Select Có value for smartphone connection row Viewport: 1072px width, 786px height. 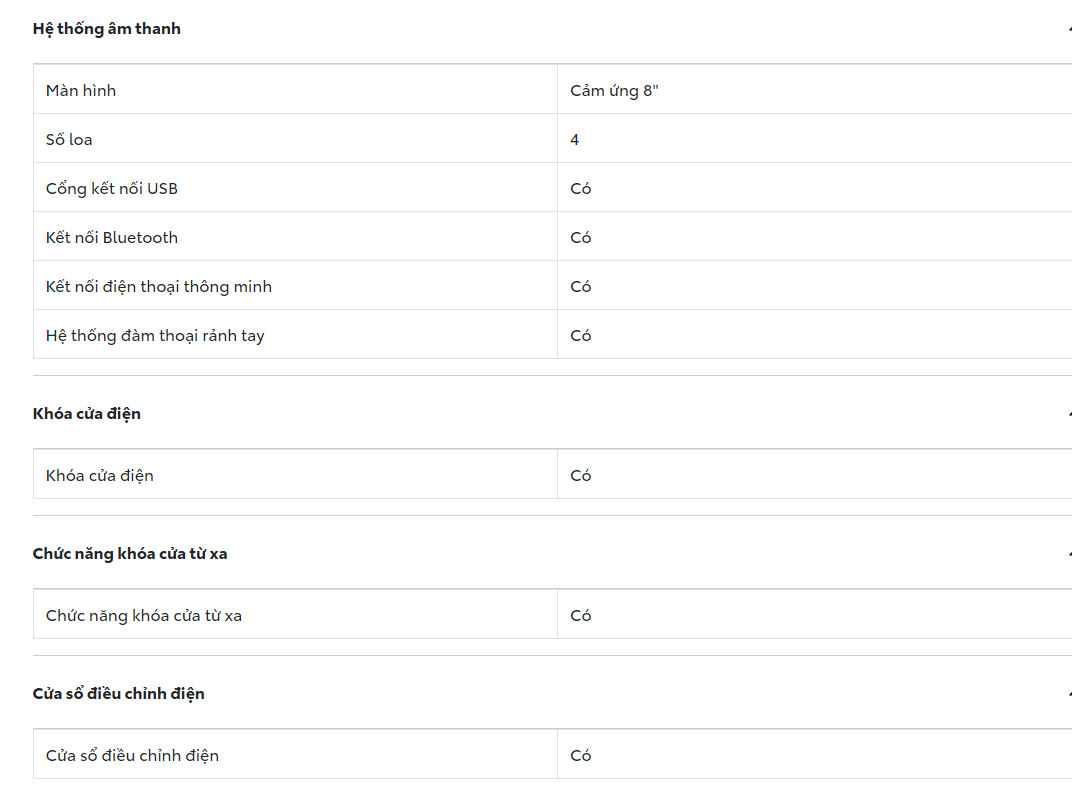point(581,287)
